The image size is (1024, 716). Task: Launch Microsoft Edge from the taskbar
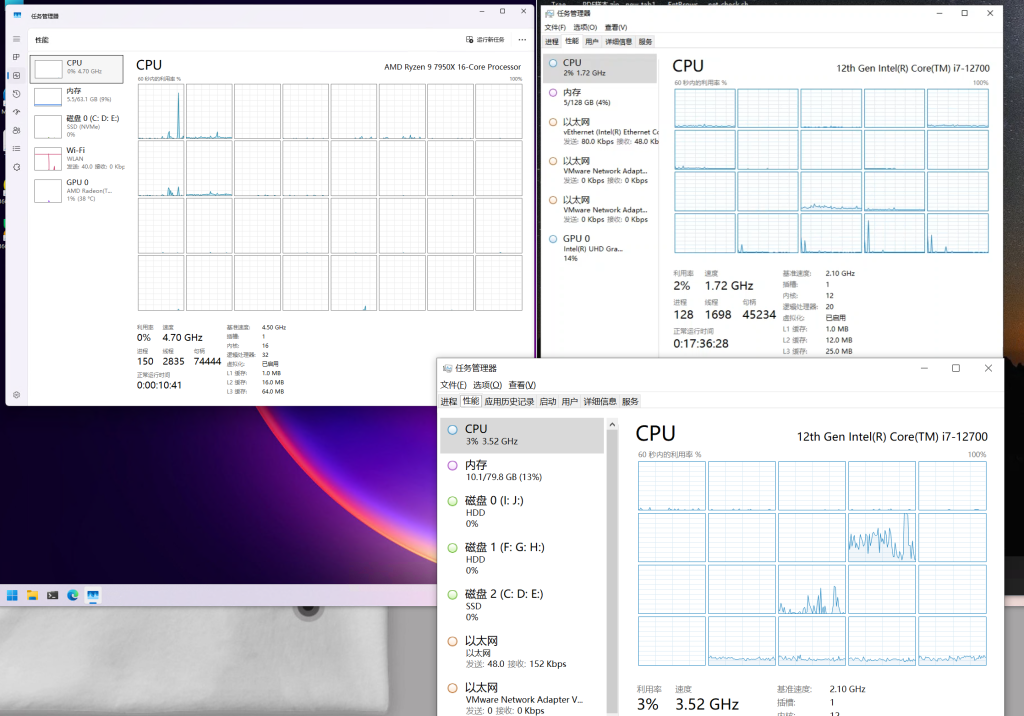tap(72, 595)
